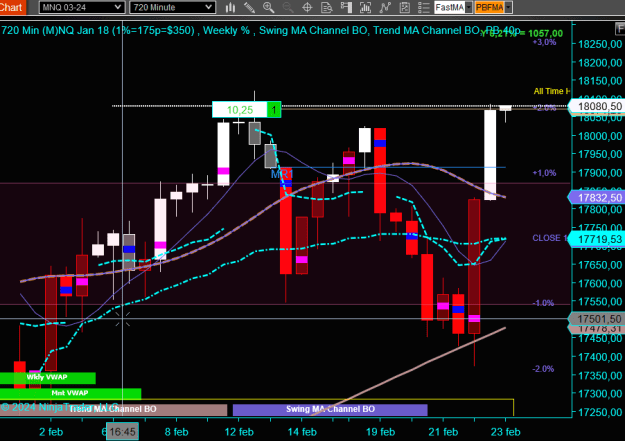Click the +1,0% level label
Viewport: 625px width, 441px height.
pyautogui.click(x=544, y=173)
